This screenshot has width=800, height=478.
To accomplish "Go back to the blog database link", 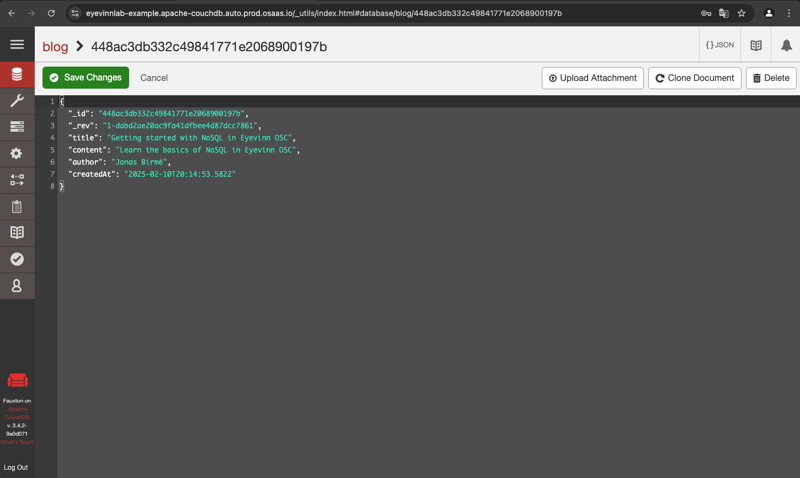I will [x=55, y=47].
